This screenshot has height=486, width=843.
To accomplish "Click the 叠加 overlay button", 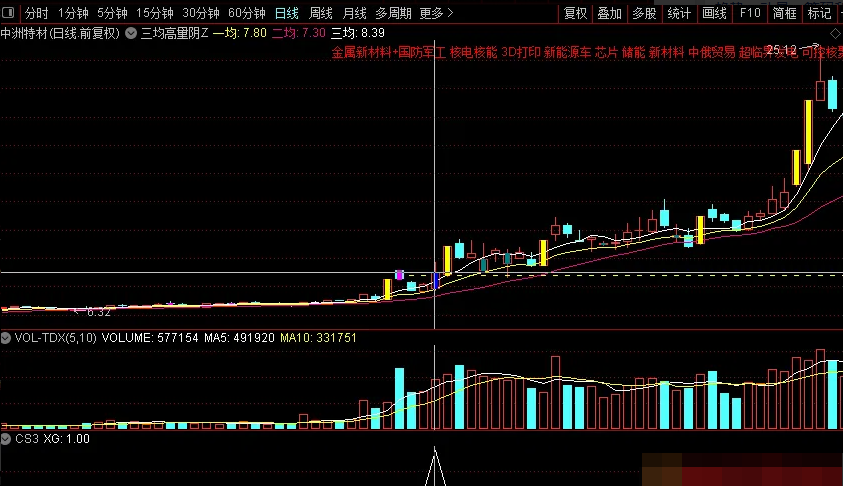I will (x=609, y=13).
